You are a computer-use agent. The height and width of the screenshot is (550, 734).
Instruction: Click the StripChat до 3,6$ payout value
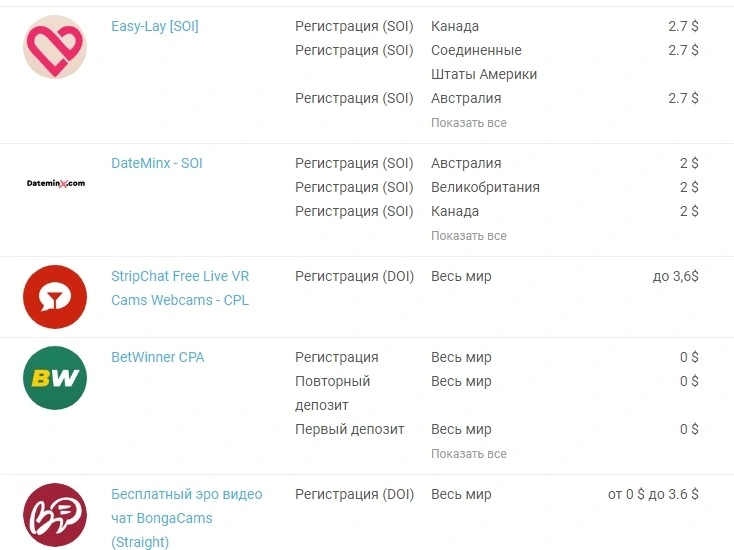(x=675, y=276)
